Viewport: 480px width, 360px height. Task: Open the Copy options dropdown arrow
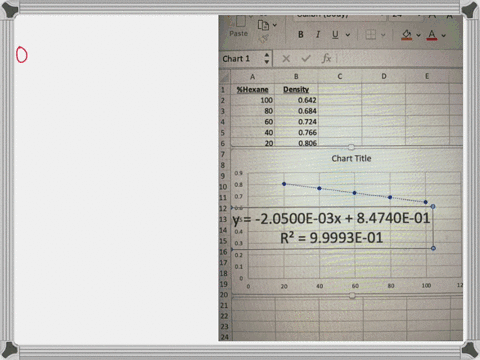[275, 25]
